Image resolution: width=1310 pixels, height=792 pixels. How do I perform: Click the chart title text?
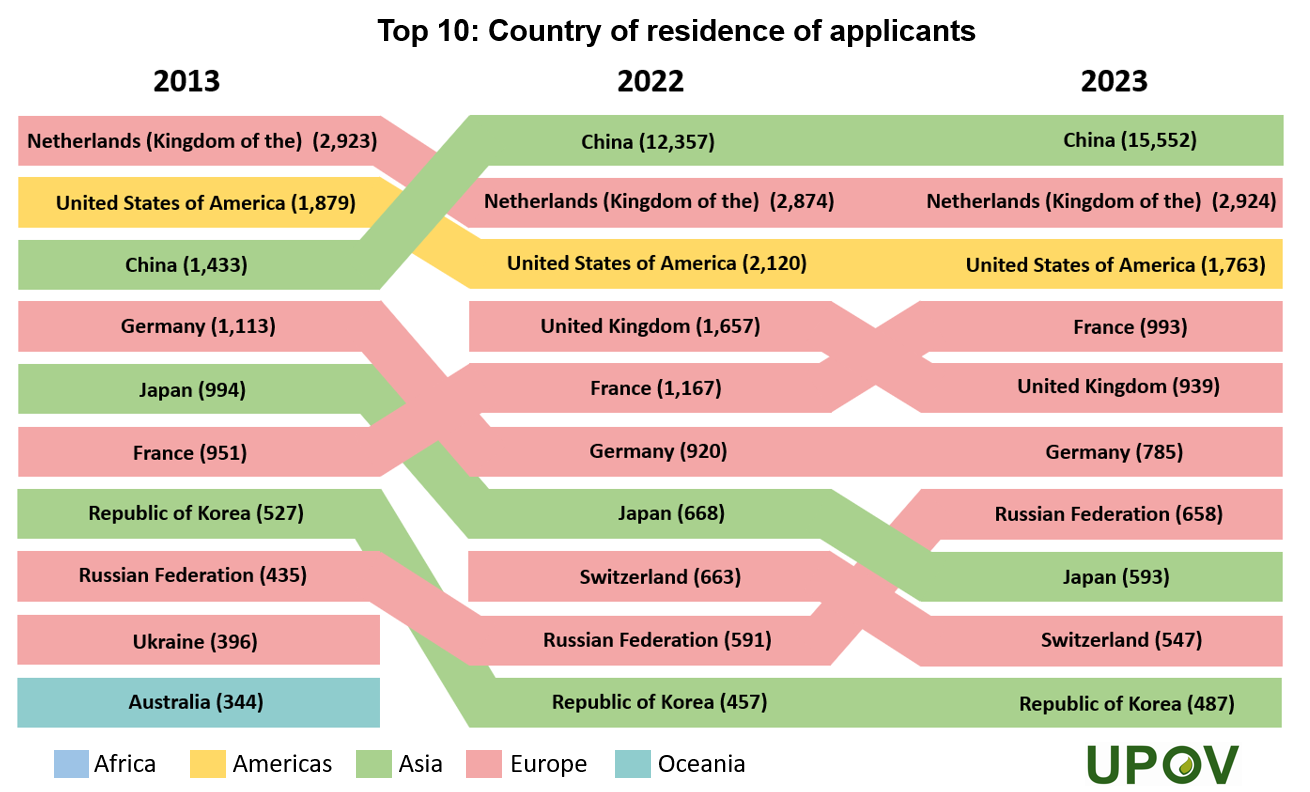(676, 31)
